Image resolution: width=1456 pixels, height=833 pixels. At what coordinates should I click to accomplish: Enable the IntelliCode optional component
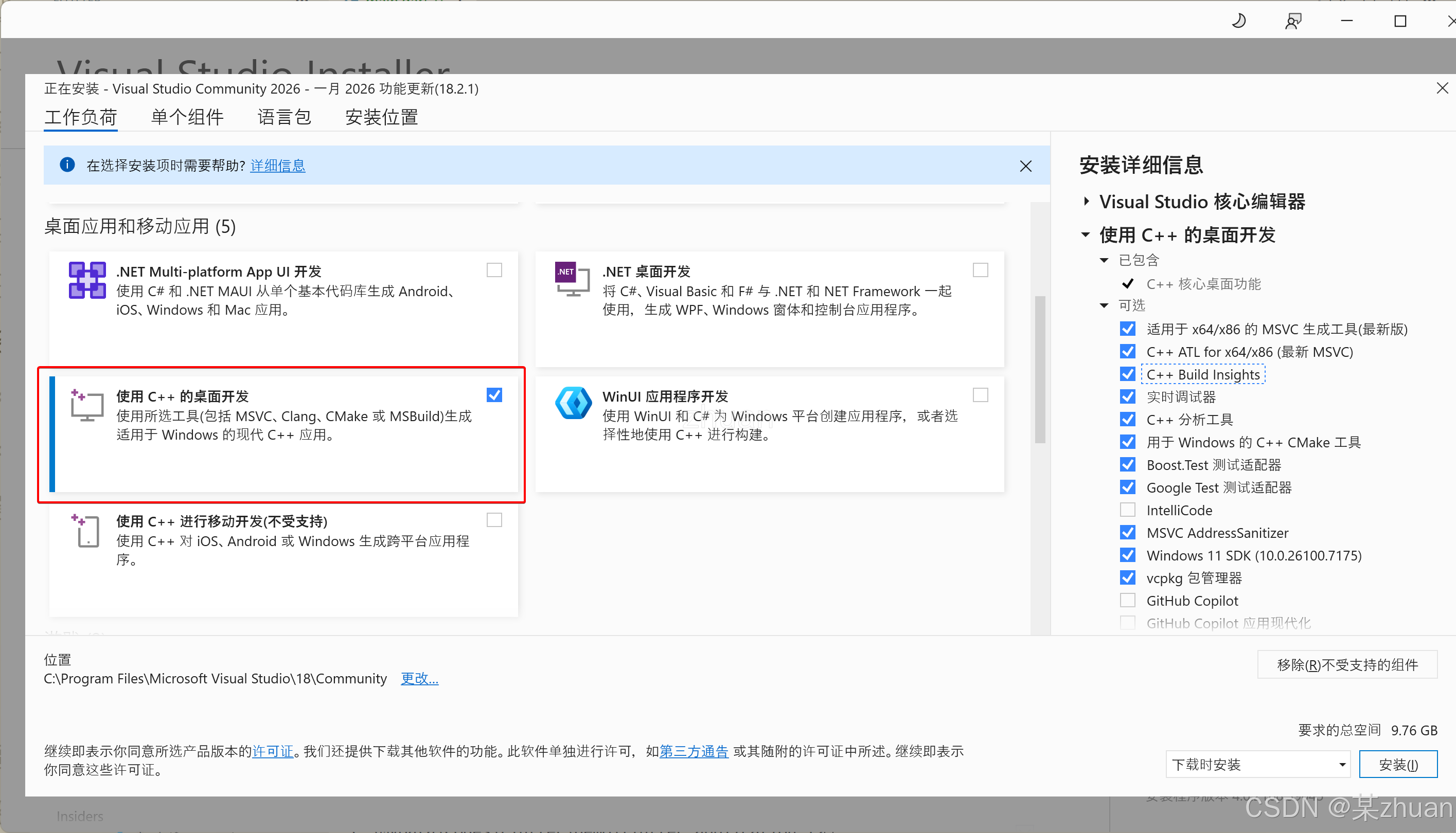point(1127,510)
